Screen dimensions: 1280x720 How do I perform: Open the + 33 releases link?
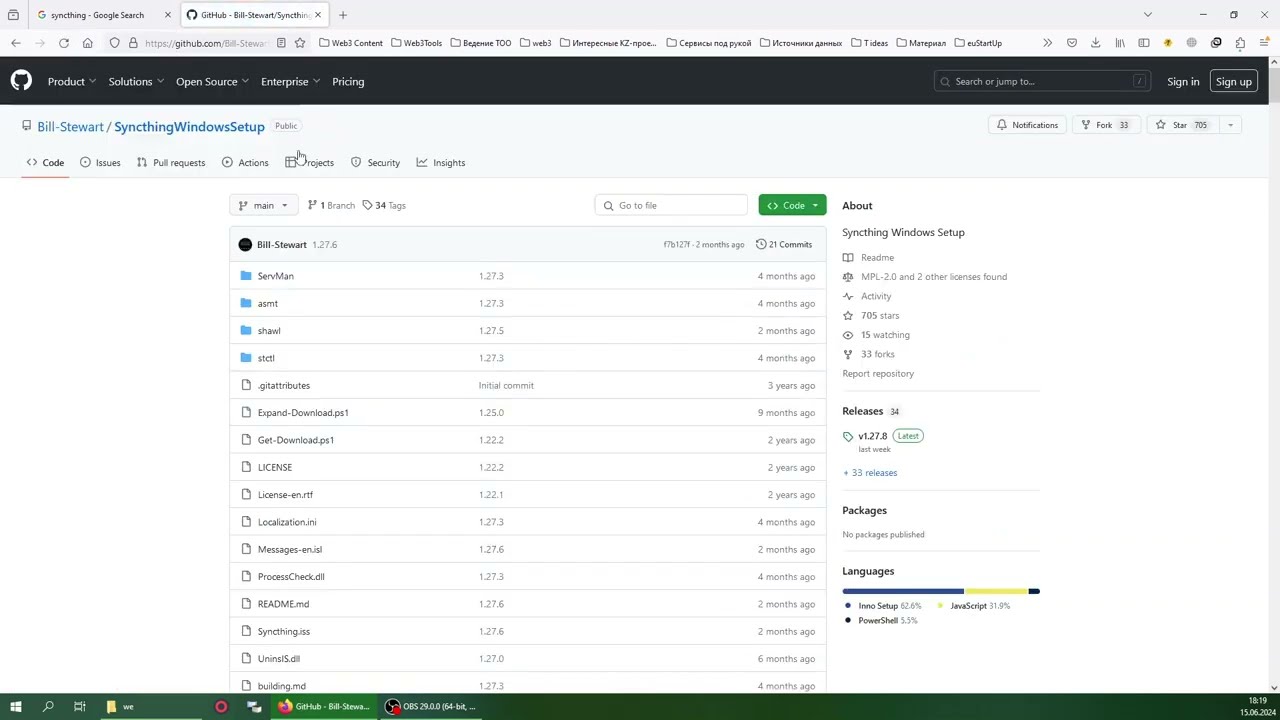870,473
